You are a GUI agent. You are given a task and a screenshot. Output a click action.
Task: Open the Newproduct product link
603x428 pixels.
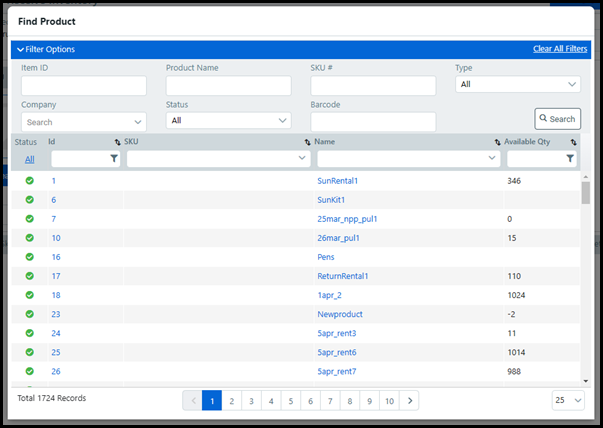[338, 314]
